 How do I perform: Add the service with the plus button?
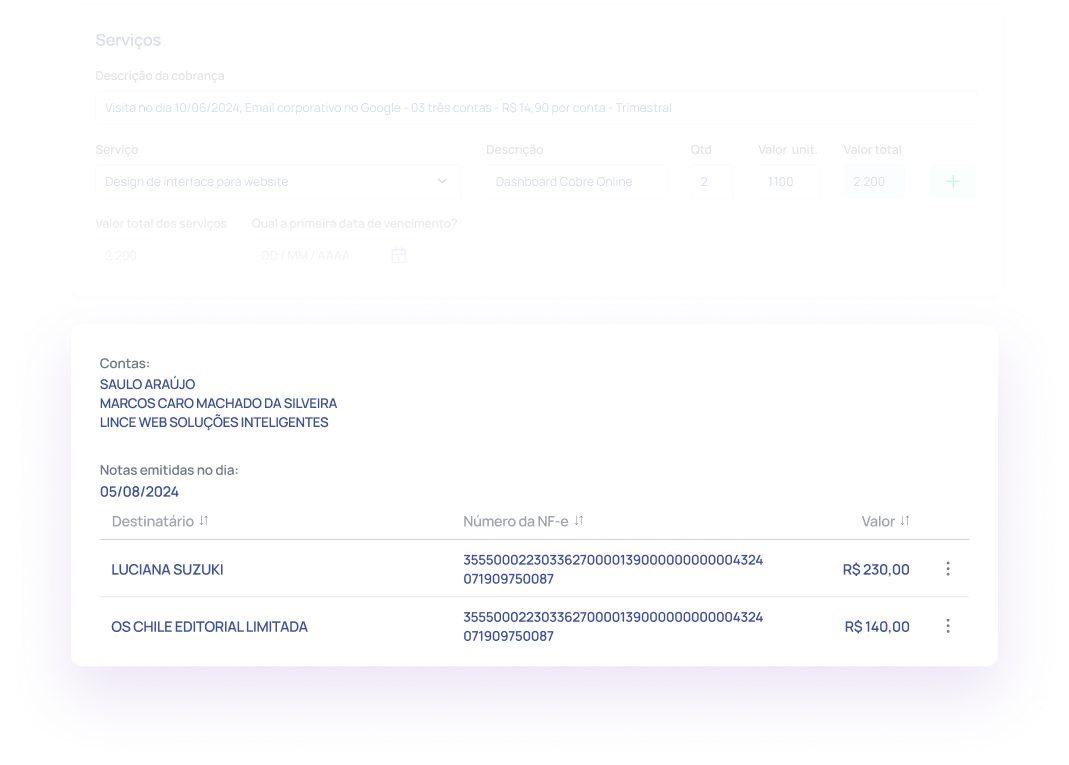coord(953,181)
